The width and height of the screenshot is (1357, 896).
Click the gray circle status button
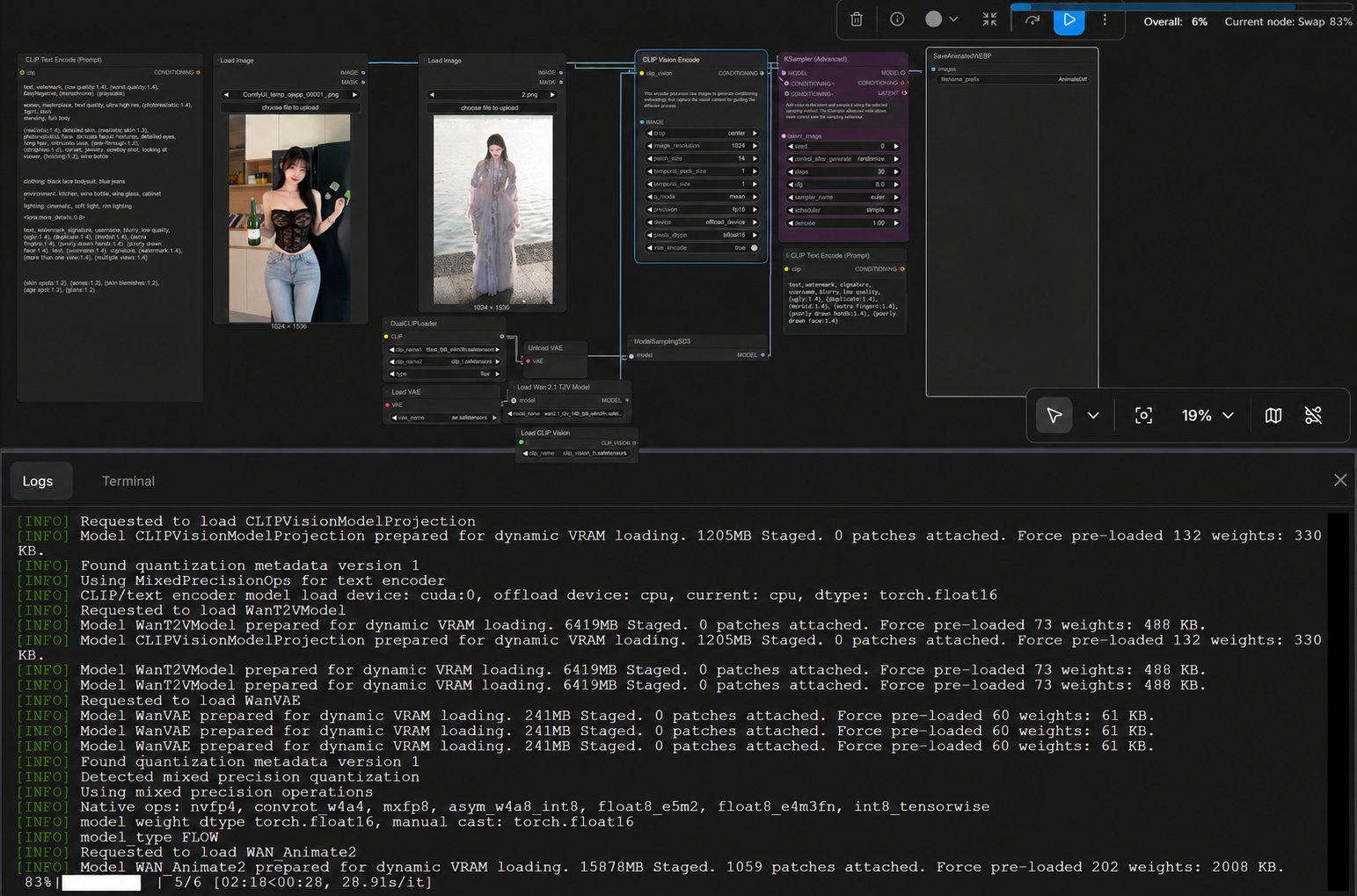pyautogui.click(x=934, y=19)
